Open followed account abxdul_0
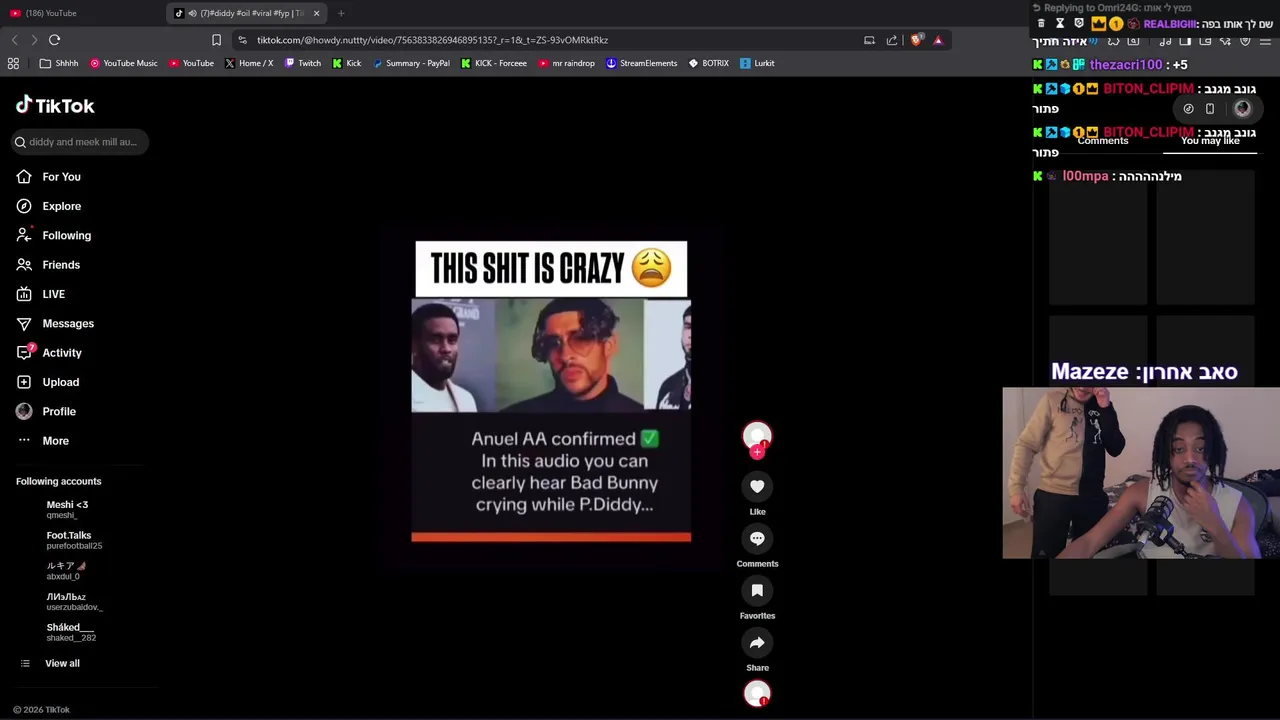The image size is (1280, 720). [x=66, y=571]
